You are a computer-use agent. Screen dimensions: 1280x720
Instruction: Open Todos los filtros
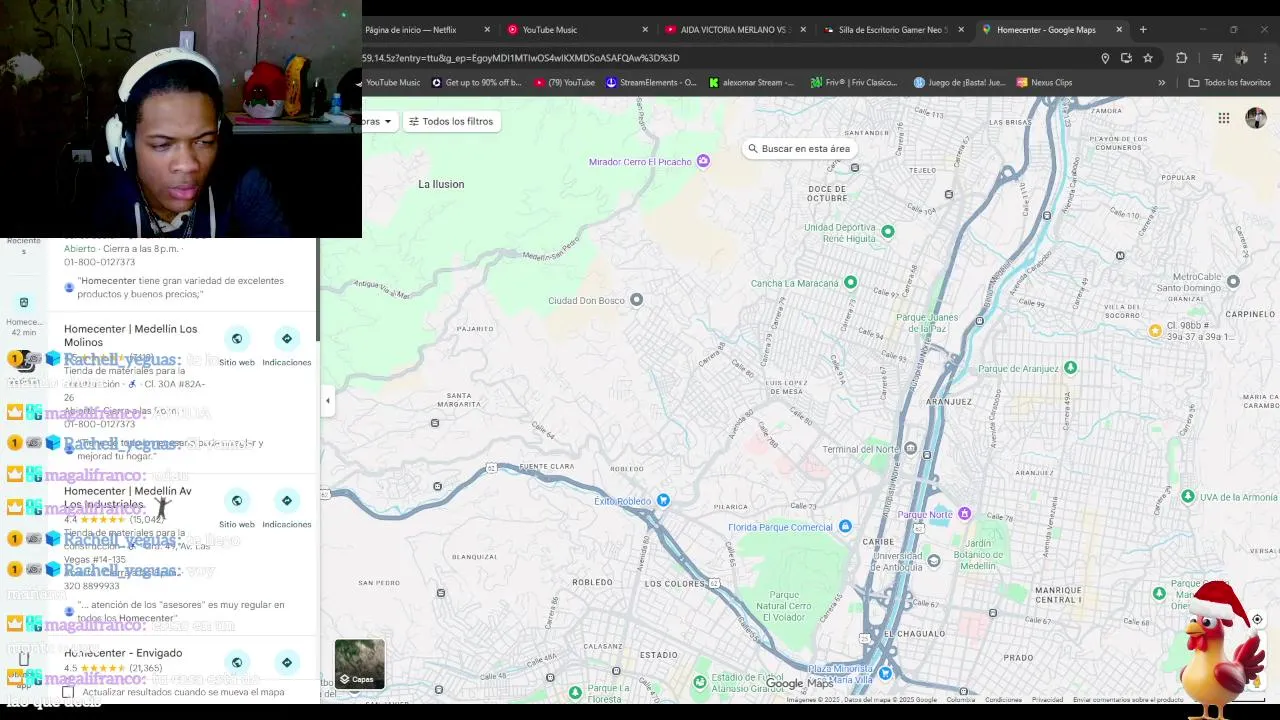451,121
